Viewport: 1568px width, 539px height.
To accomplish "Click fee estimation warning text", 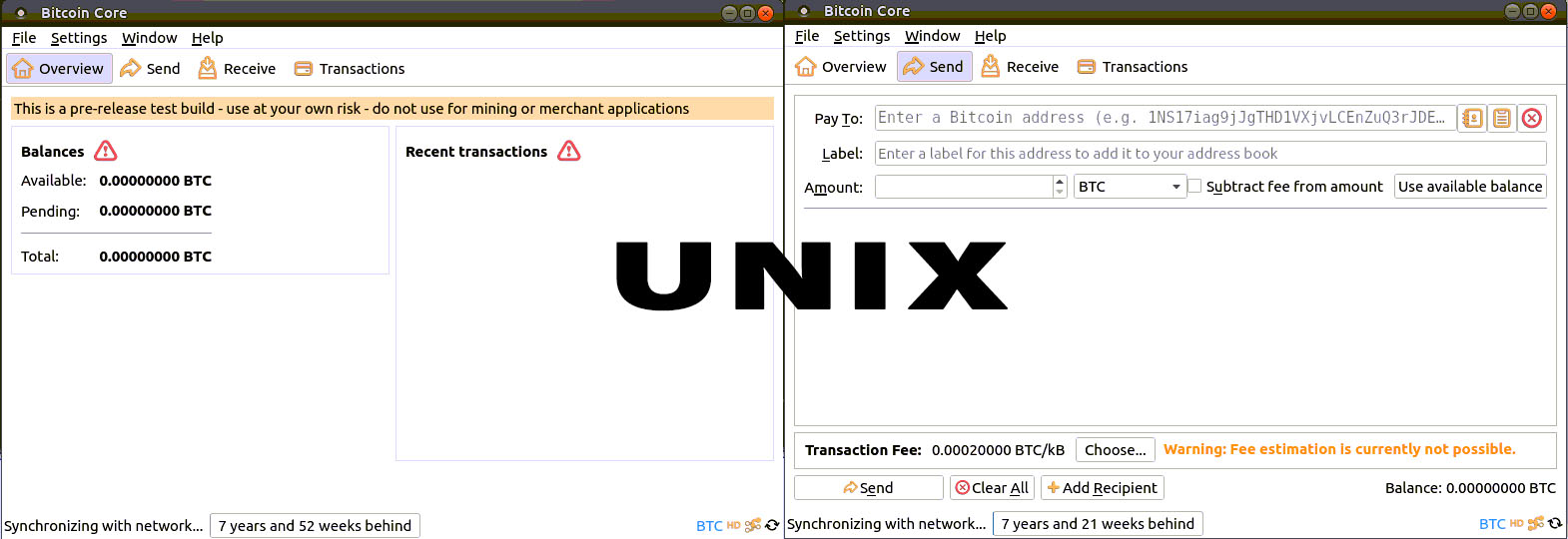I will click(x=1339, y=449).
